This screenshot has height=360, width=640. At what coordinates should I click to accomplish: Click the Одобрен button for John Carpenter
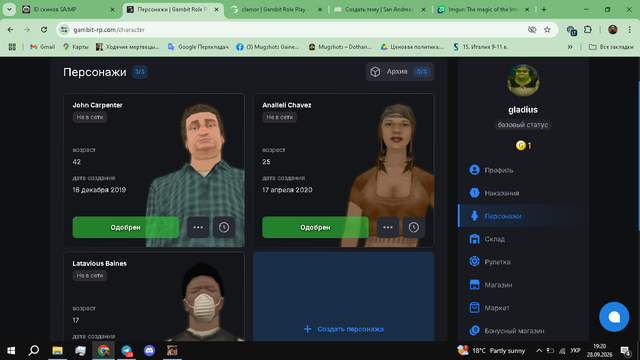125,227
